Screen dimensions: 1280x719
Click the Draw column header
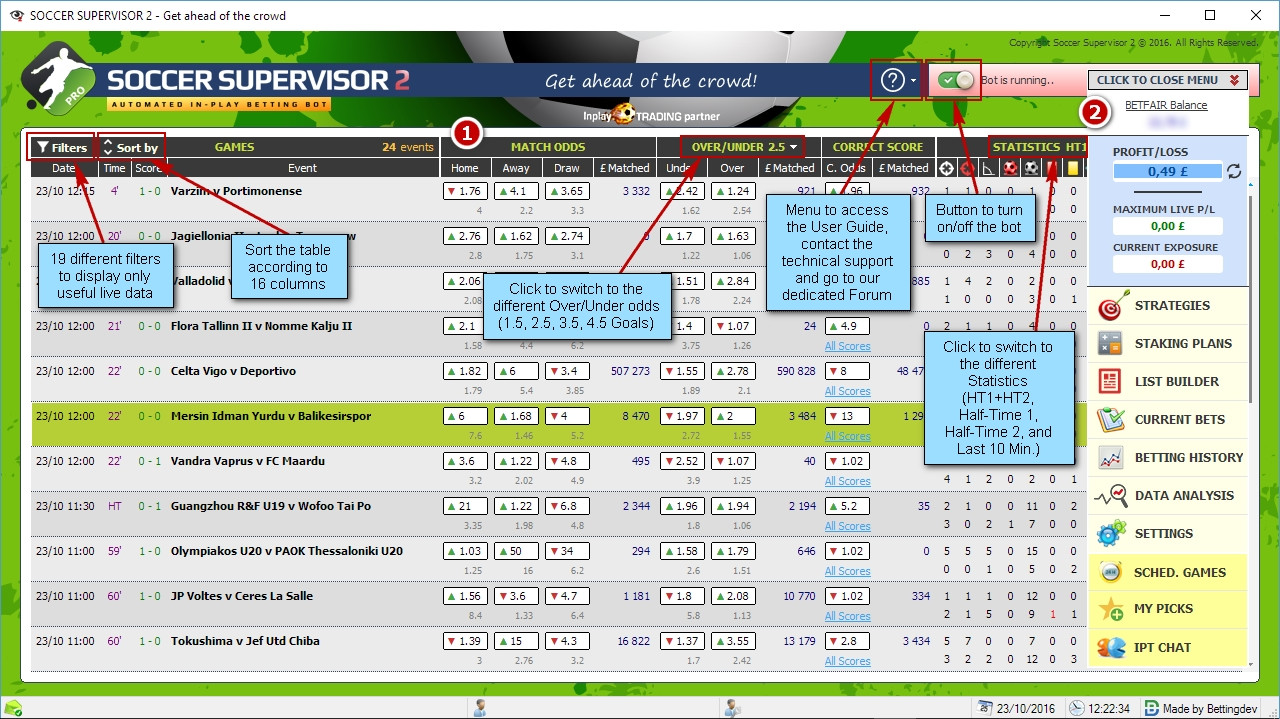coord(567,168)
